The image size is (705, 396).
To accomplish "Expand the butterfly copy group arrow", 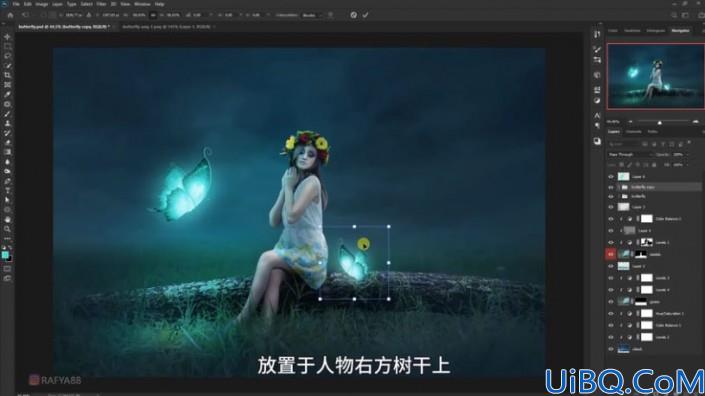I will point(619,187).
